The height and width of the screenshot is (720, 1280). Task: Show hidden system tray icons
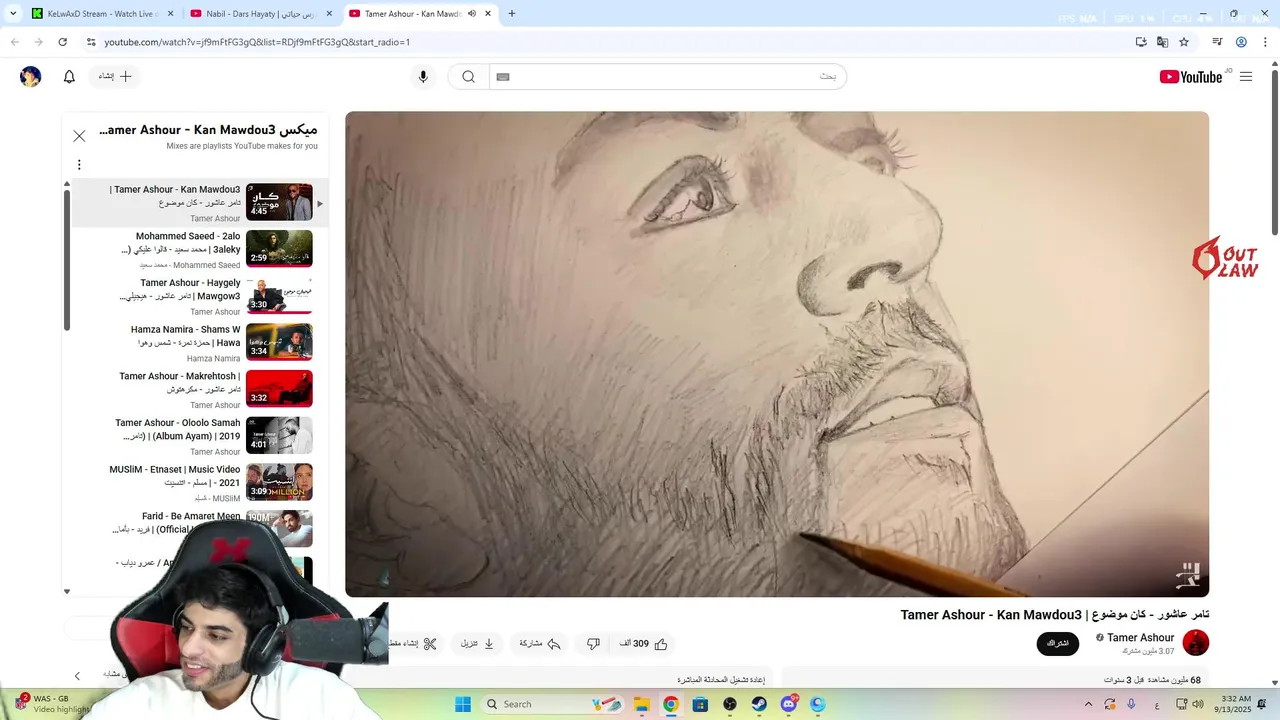coord(1089,704)
